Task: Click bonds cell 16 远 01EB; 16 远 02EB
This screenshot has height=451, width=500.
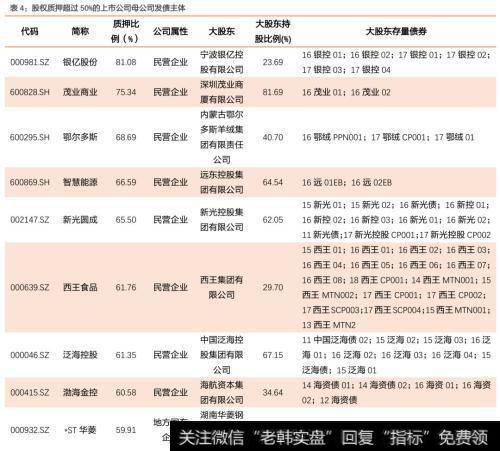Action: point(347,182)
